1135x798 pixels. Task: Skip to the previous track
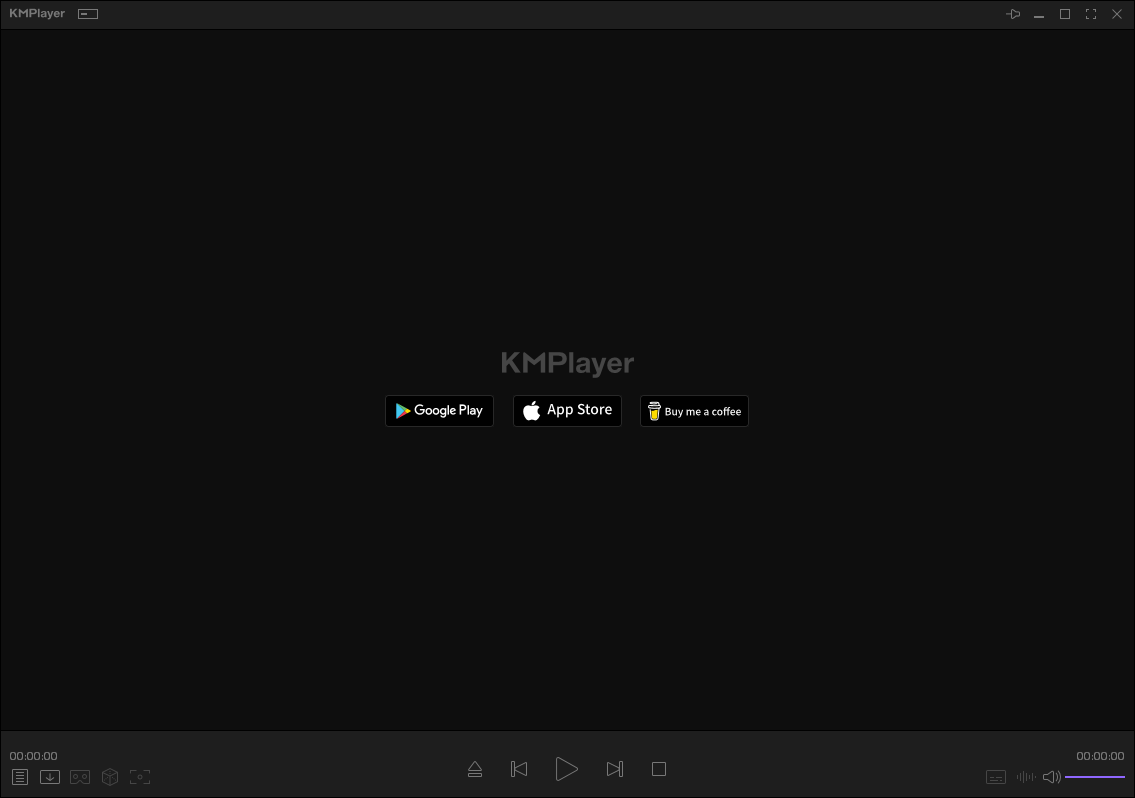(x=519, y=768)
